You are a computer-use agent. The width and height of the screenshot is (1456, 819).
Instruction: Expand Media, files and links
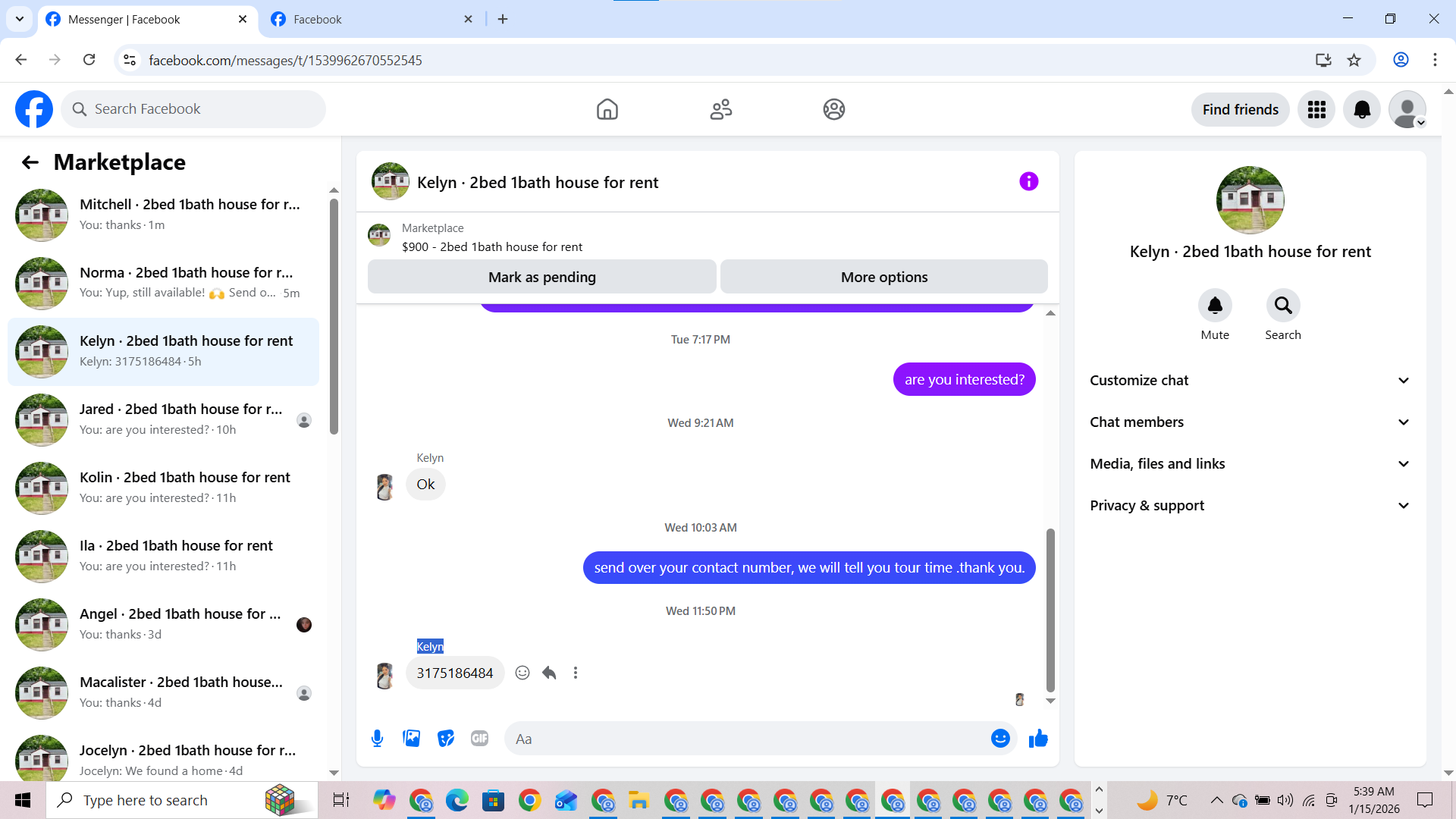pos(1250,464)
